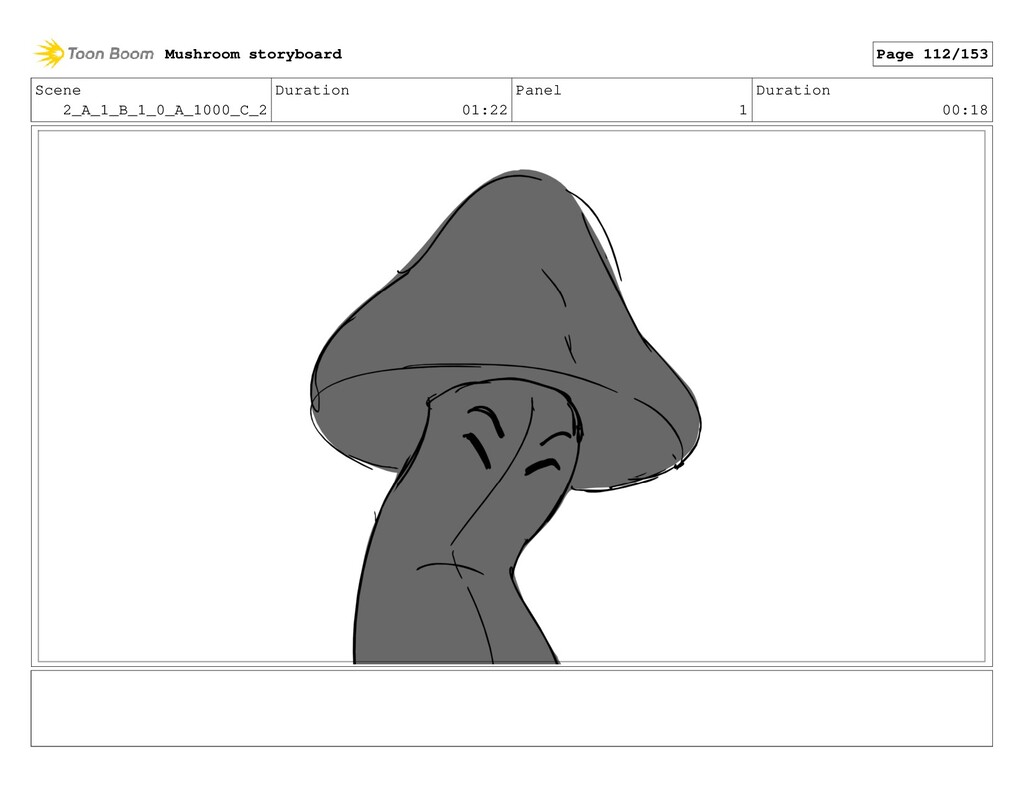Viewport: 1024px width, 793px height.
Task: Click the mushroom drawing storyboard panel
Action: click(511, 396)
